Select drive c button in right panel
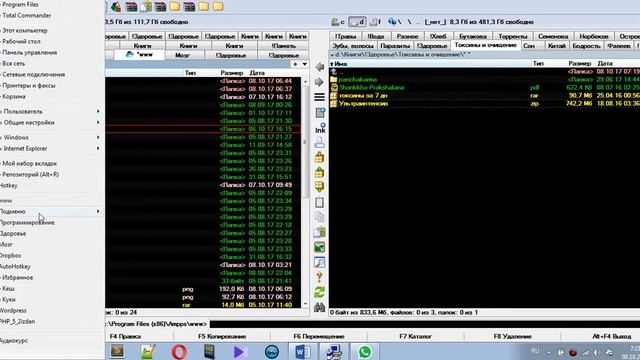 338,22
